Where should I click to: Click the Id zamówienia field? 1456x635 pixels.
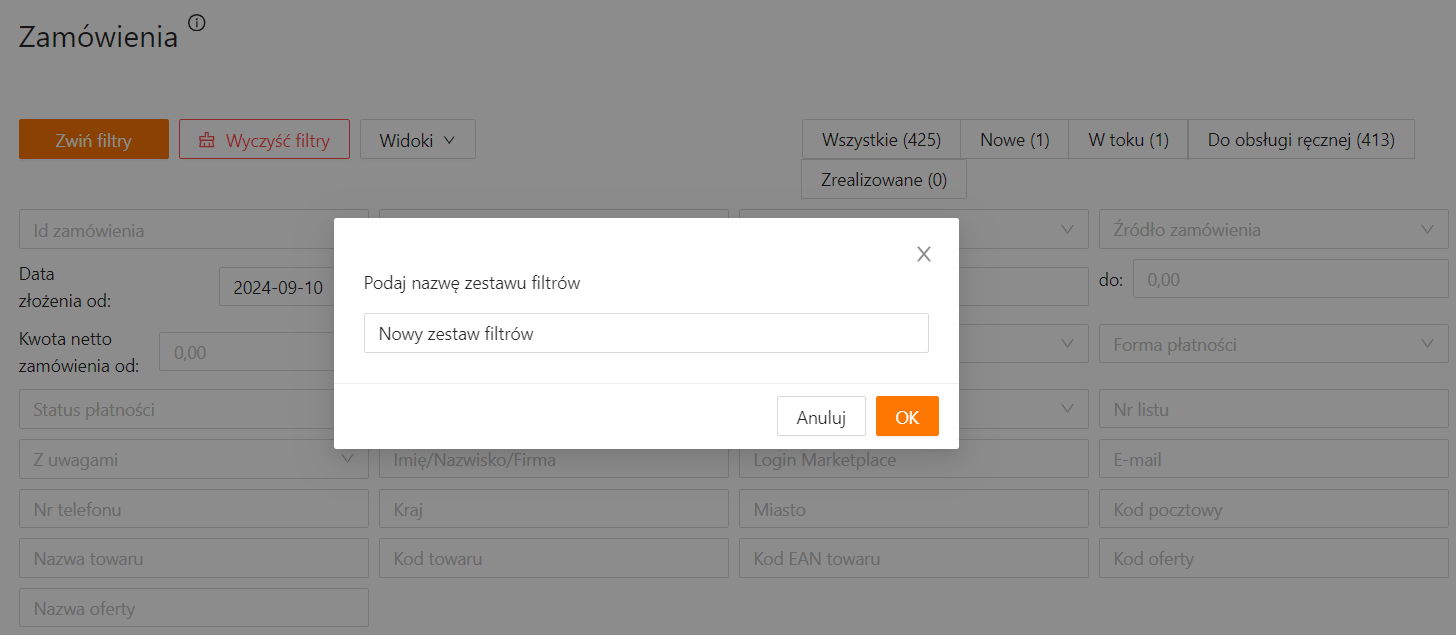click(x=193, y=230)
